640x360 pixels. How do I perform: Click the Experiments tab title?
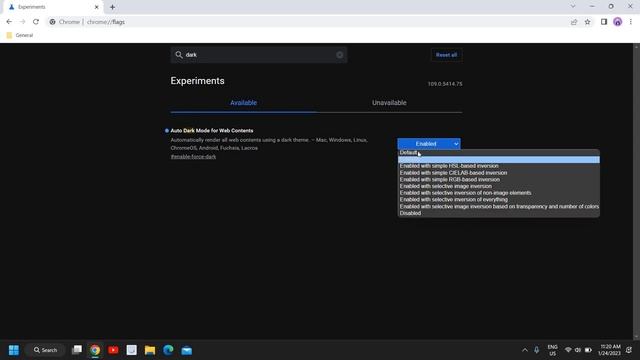tap(31, 7)
